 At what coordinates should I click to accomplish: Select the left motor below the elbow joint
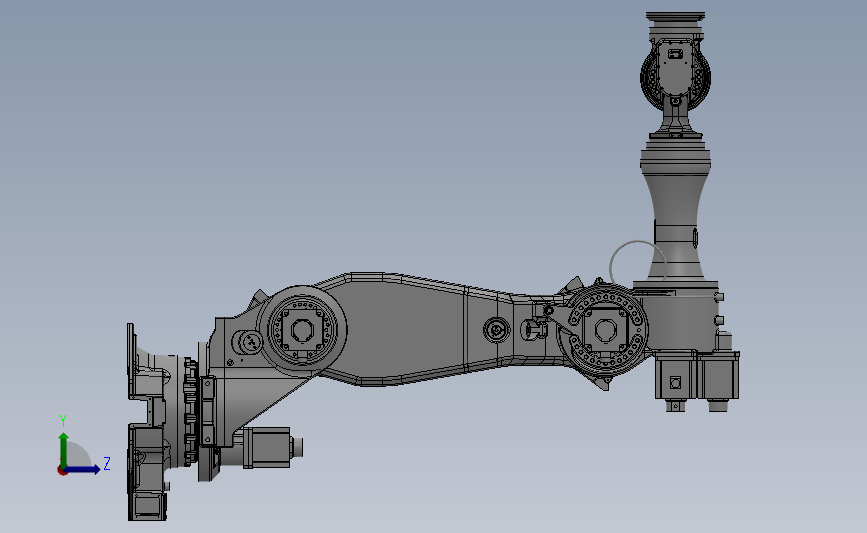pos(675,380)
